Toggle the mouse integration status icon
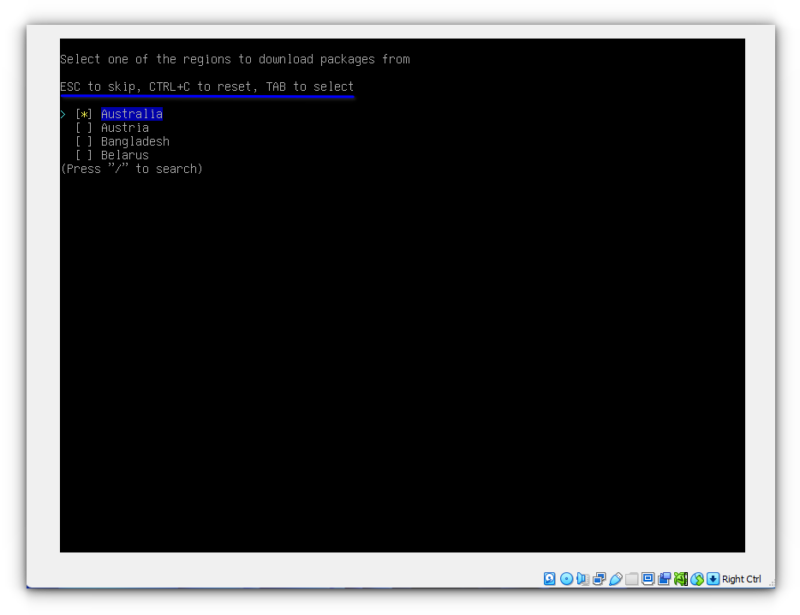800x615 pixels. click(697, 578)
